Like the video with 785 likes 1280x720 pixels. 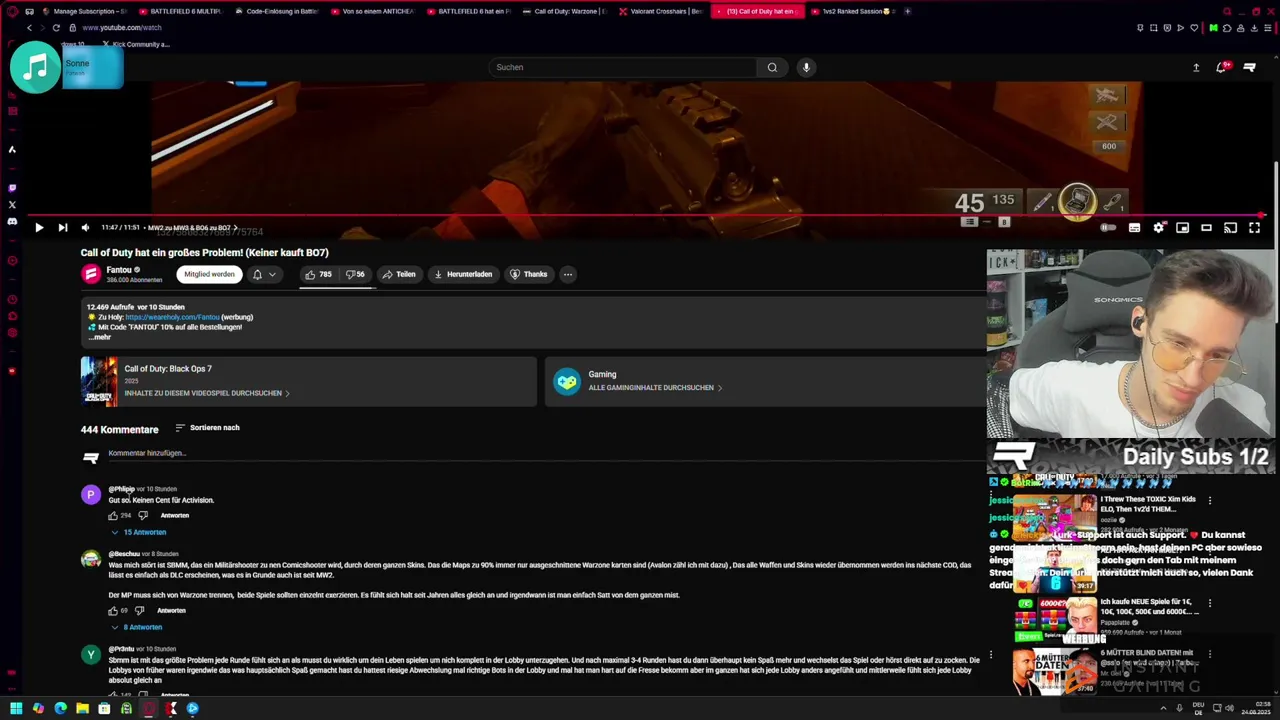point(318,274)
